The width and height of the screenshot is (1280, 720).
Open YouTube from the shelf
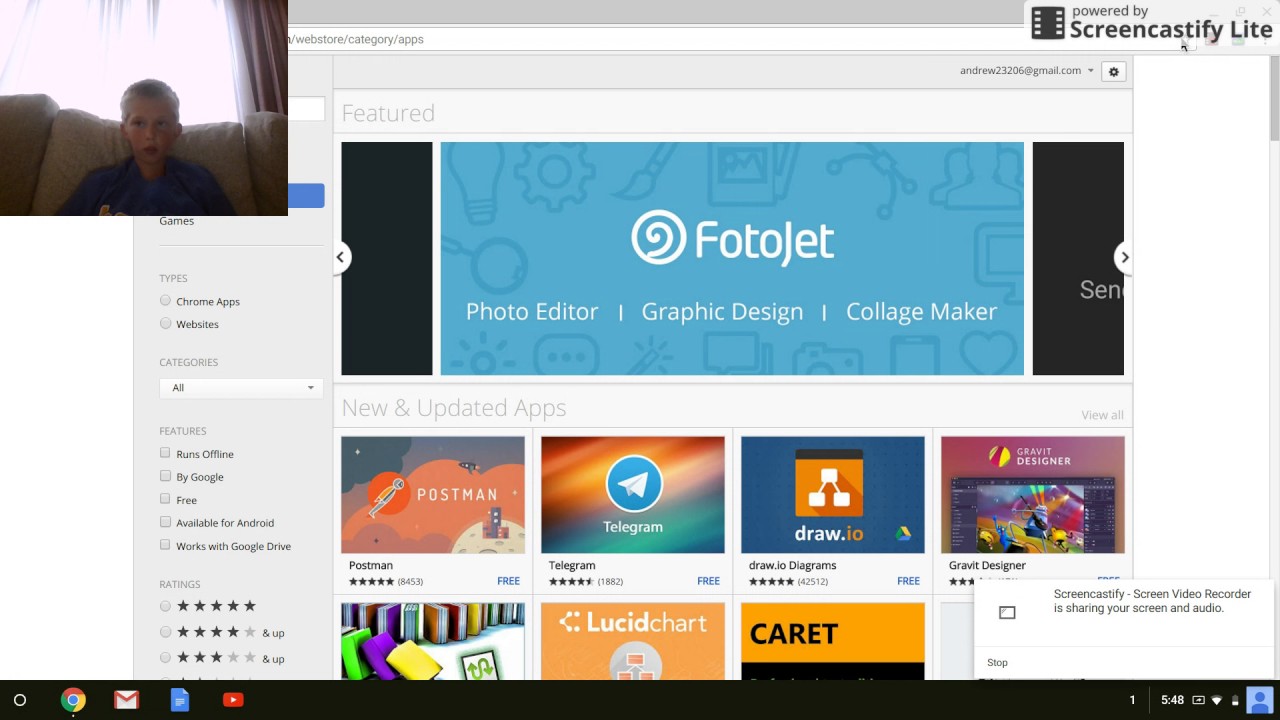click(x=233, y=700)
